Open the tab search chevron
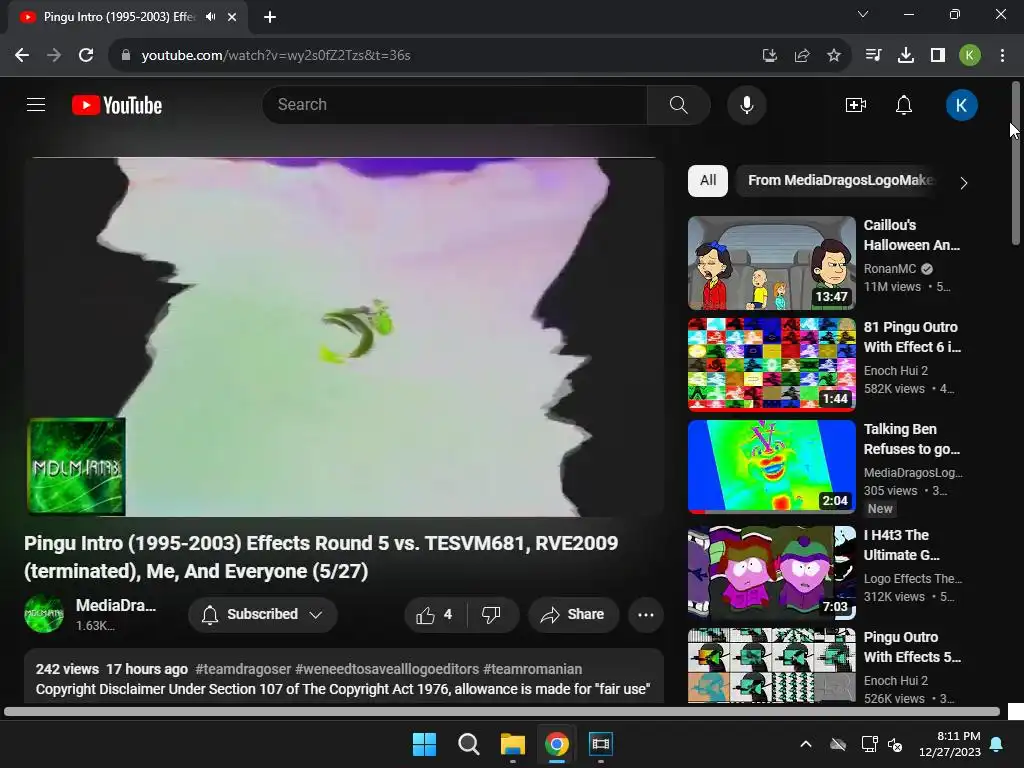 coord(863,14)
